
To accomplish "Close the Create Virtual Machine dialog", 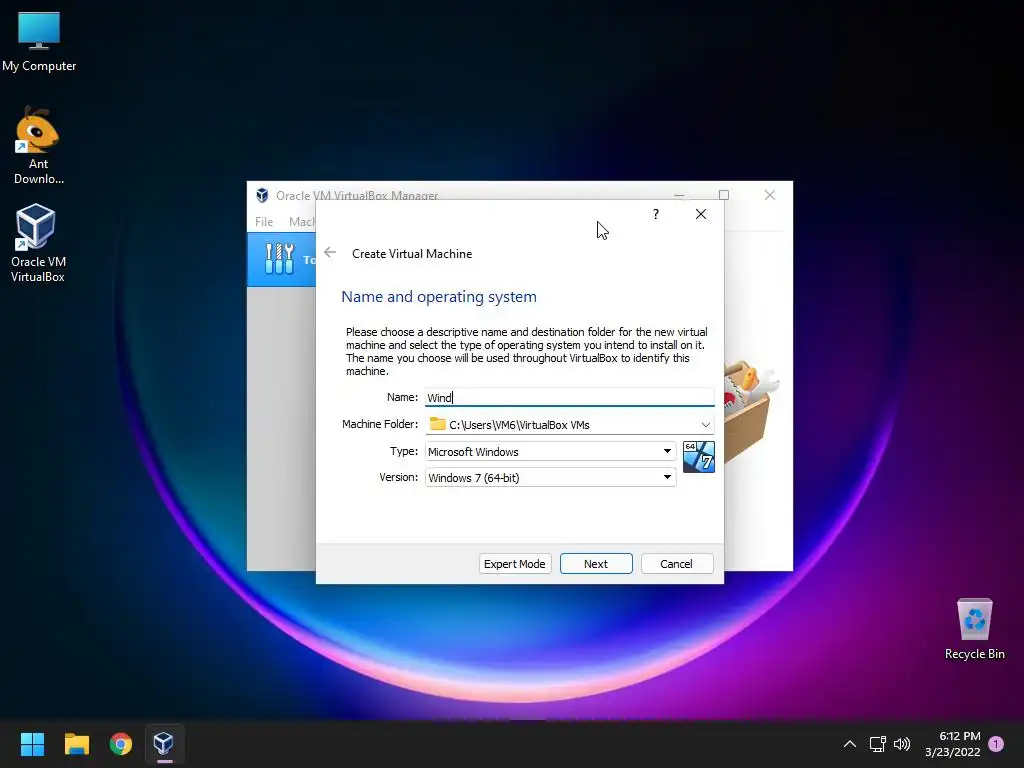I will point(701,214).
